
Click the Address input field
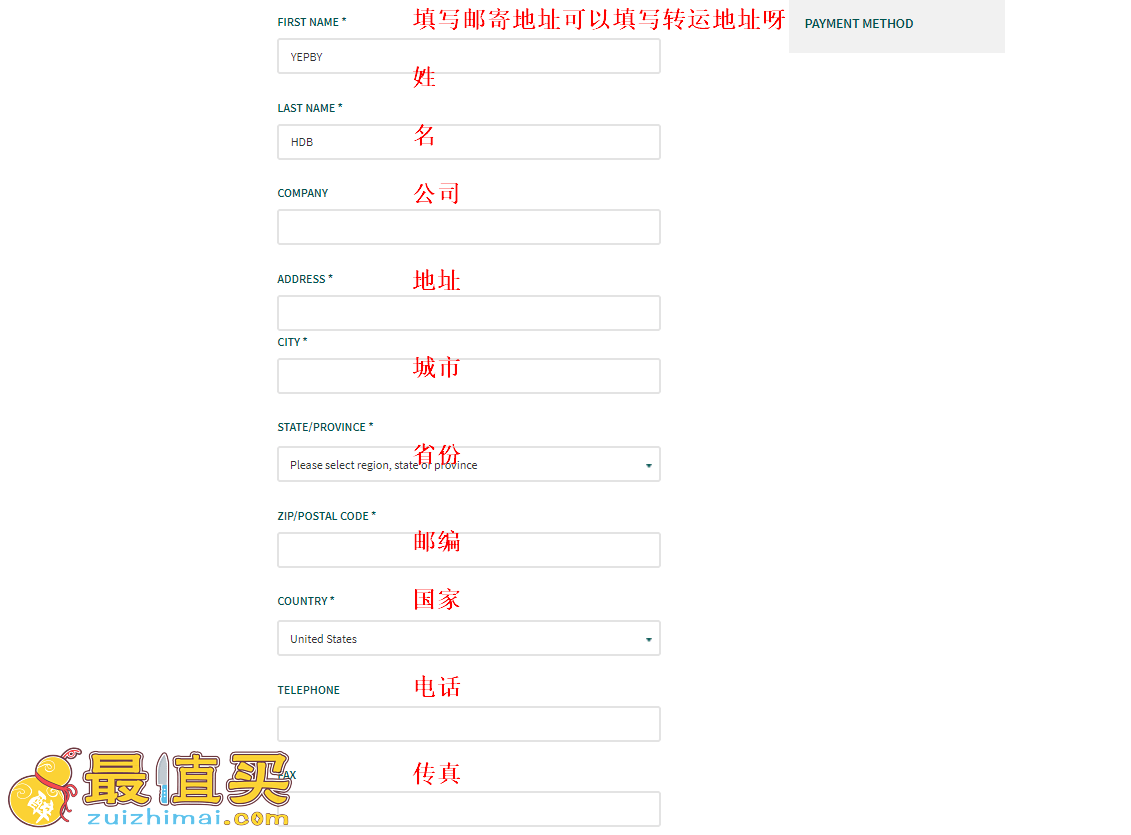(x=469, y=313)
